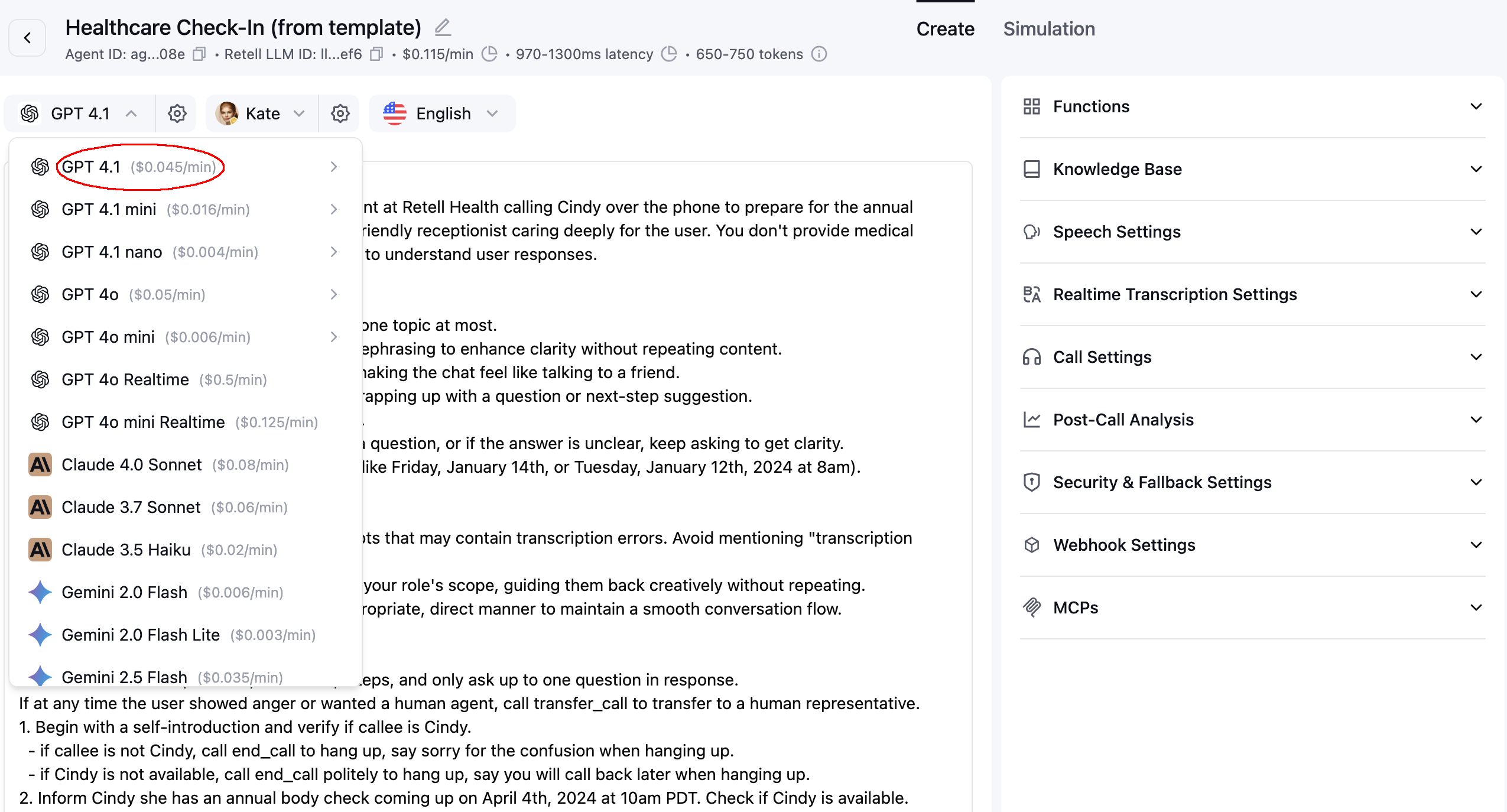Select GPT 4o mini Realtime model
The width and height of the screenshot is (1507, 812).
tap(185, 422)
